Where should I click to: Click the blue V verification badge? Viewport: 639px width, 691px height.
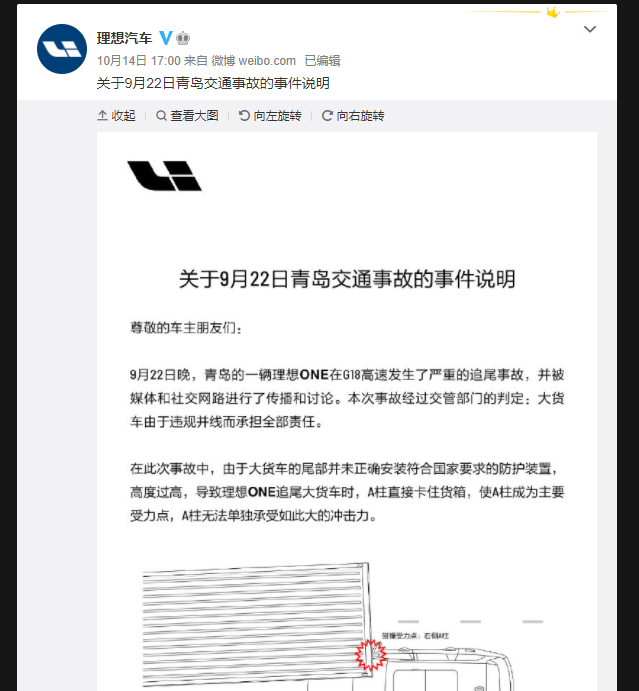point(166,38)
